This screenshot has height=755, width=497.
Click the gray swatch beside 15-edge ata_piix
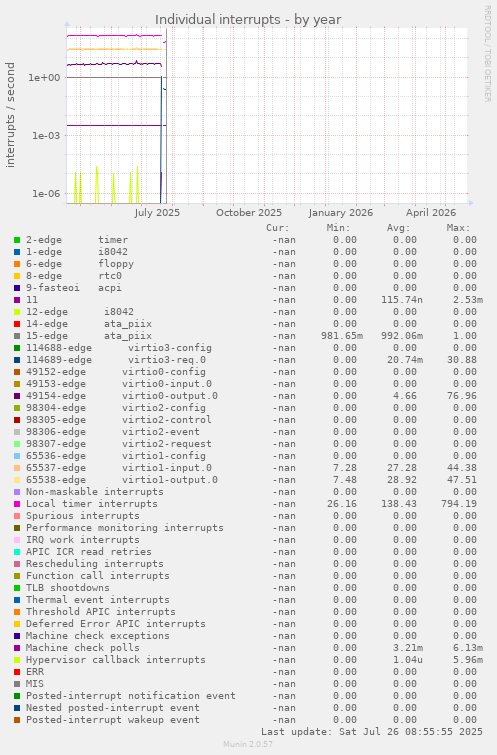(17, 336)
